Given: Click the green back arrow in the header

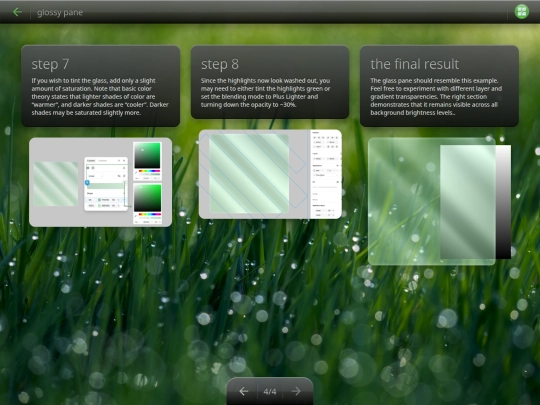Looking at the screenshot, I should pos(17,12).
